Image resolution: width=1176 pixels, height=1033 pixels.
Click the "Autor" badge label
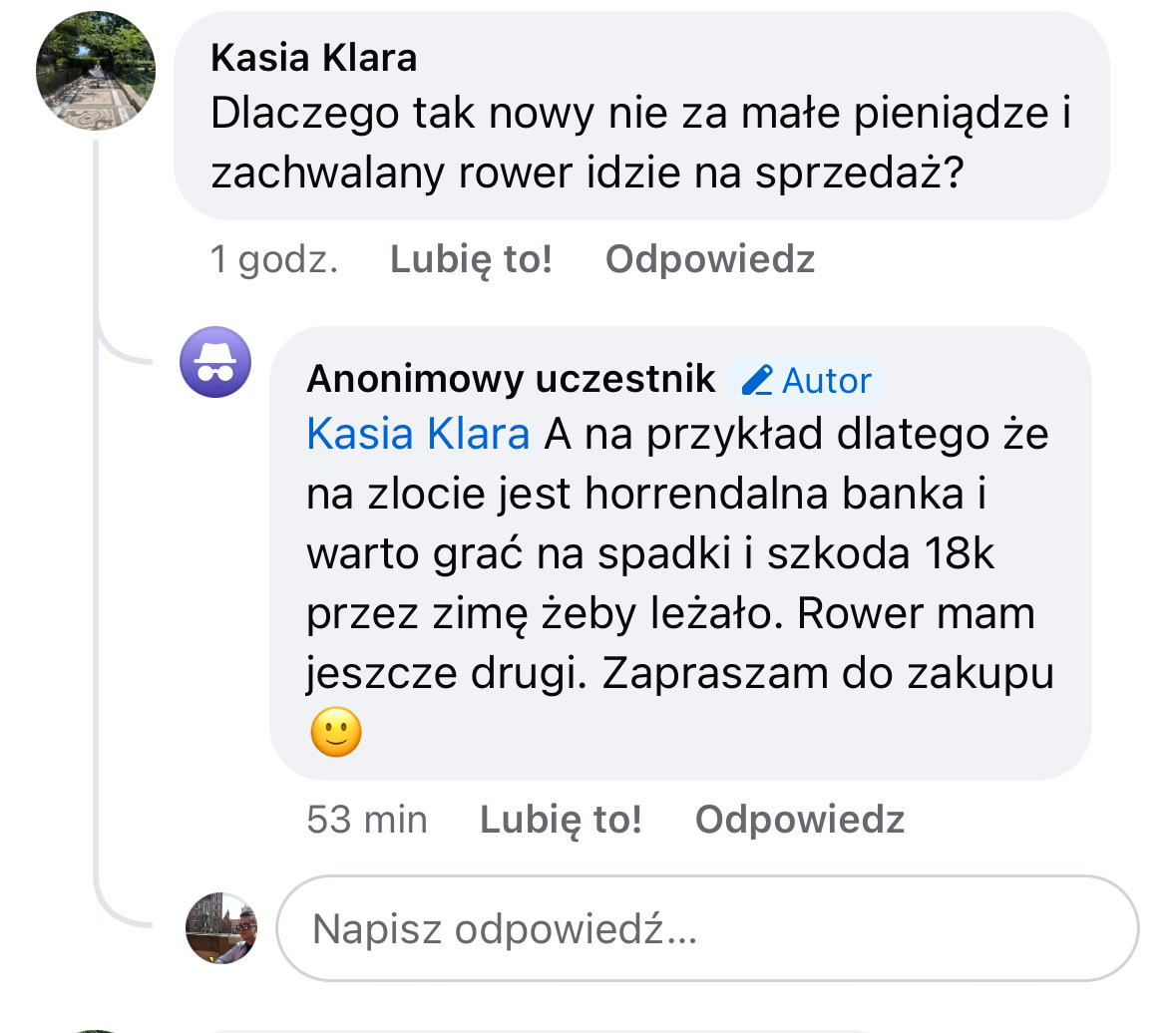(x=826, y=381)
